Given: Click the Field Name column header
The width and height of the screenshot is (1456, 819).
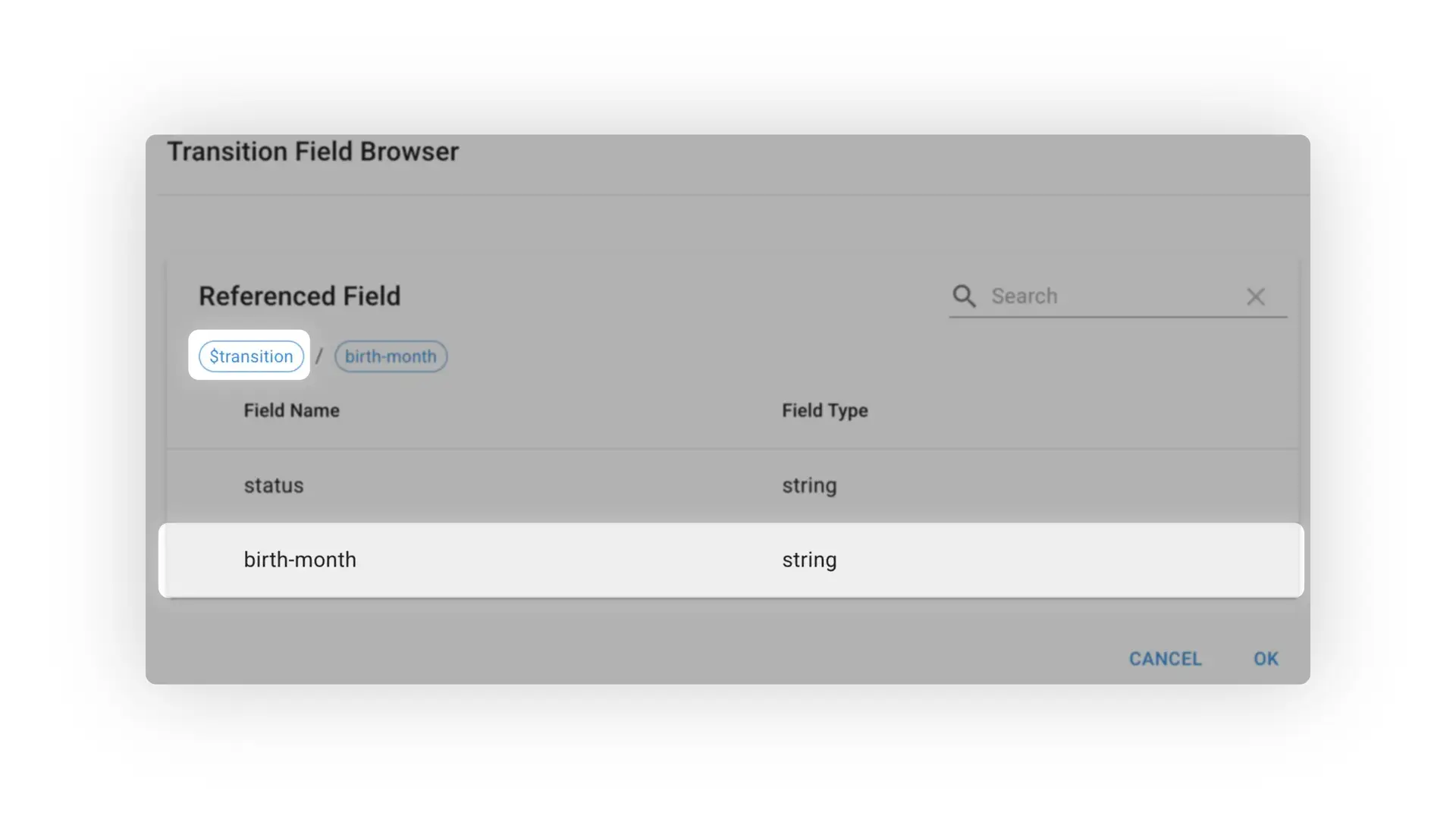Looking at the screenshot, I should coord(291,410).
